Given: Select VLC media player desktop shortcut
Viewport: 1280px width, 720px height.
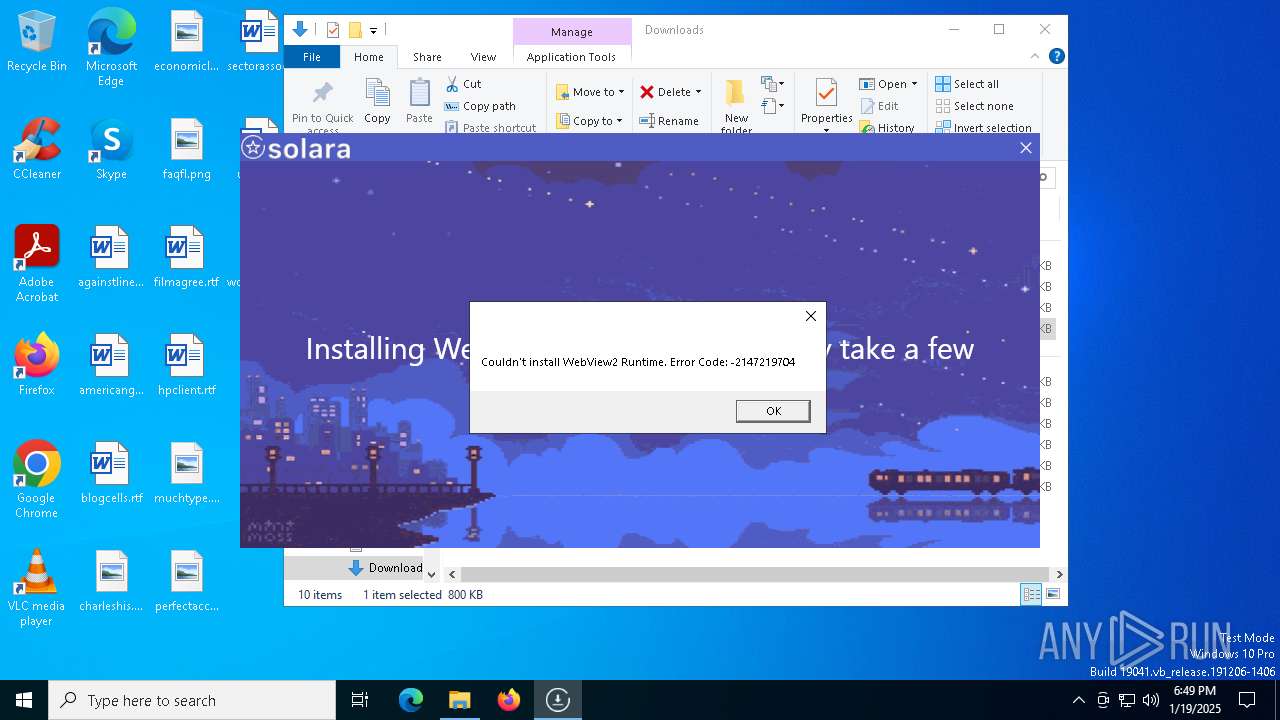Looking at the screenshot, I should 37,588.
